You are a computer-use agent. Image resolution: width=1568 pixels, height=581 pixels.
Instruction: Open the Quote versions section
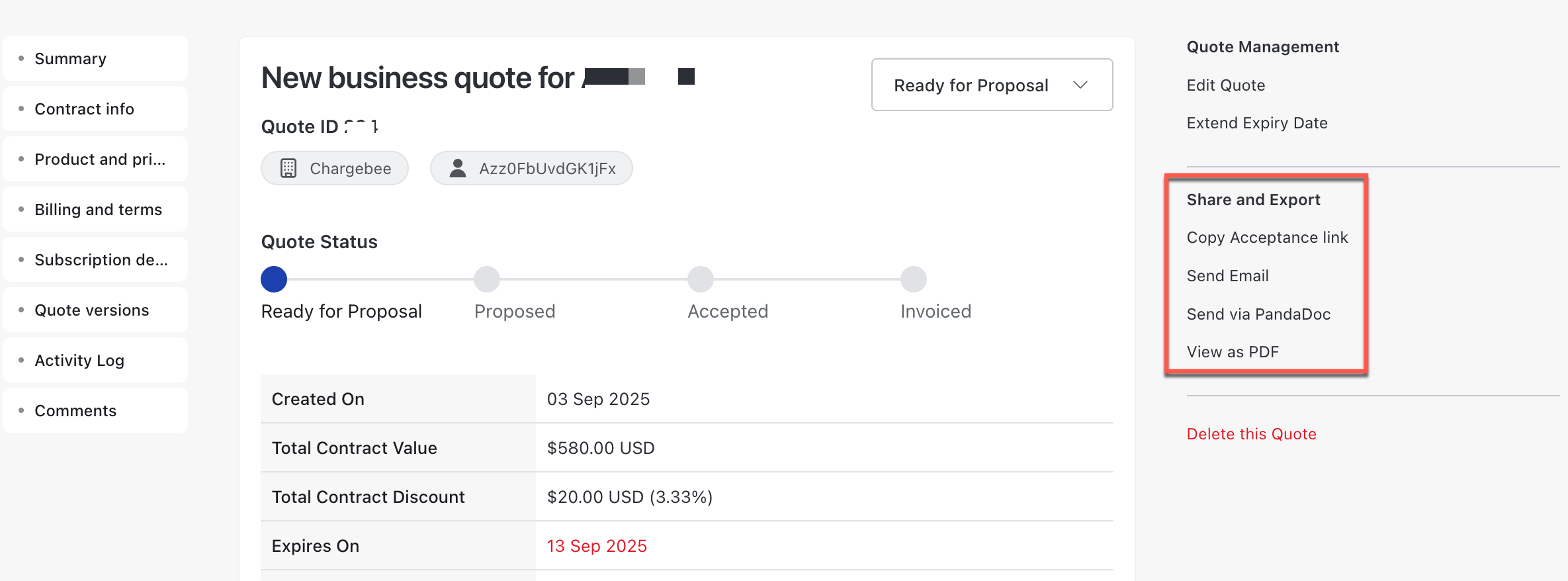coord(91,310)
